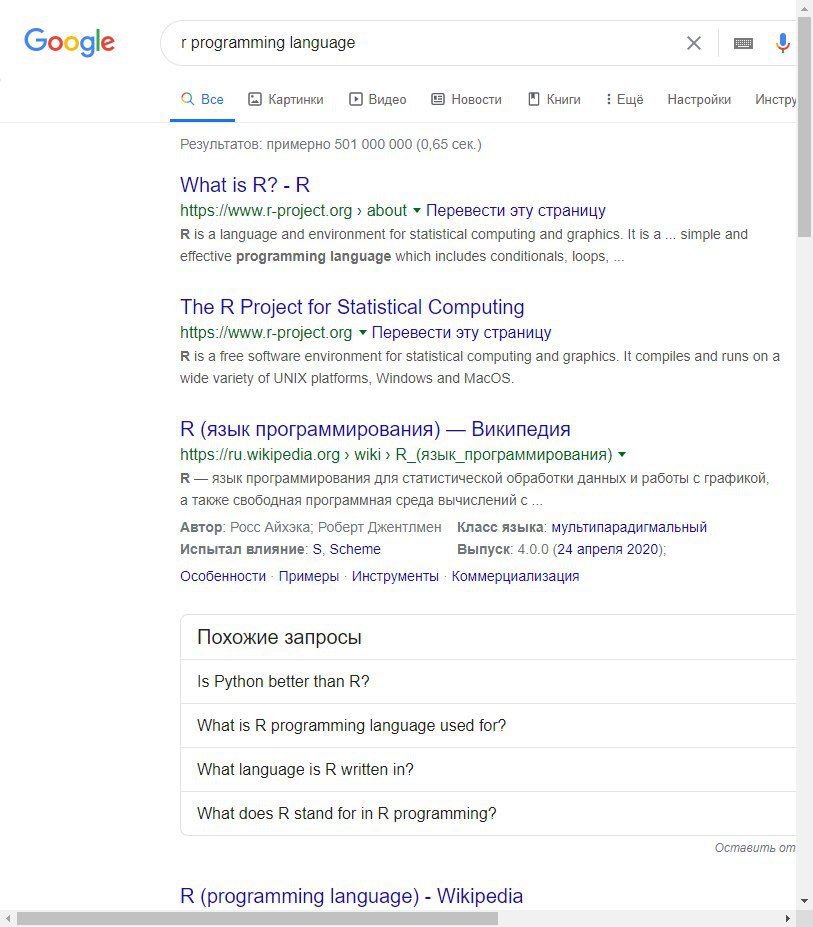Open R (programming language) - Wikipedia result
This screenshot has height=927, width=813.
(351, 896)
